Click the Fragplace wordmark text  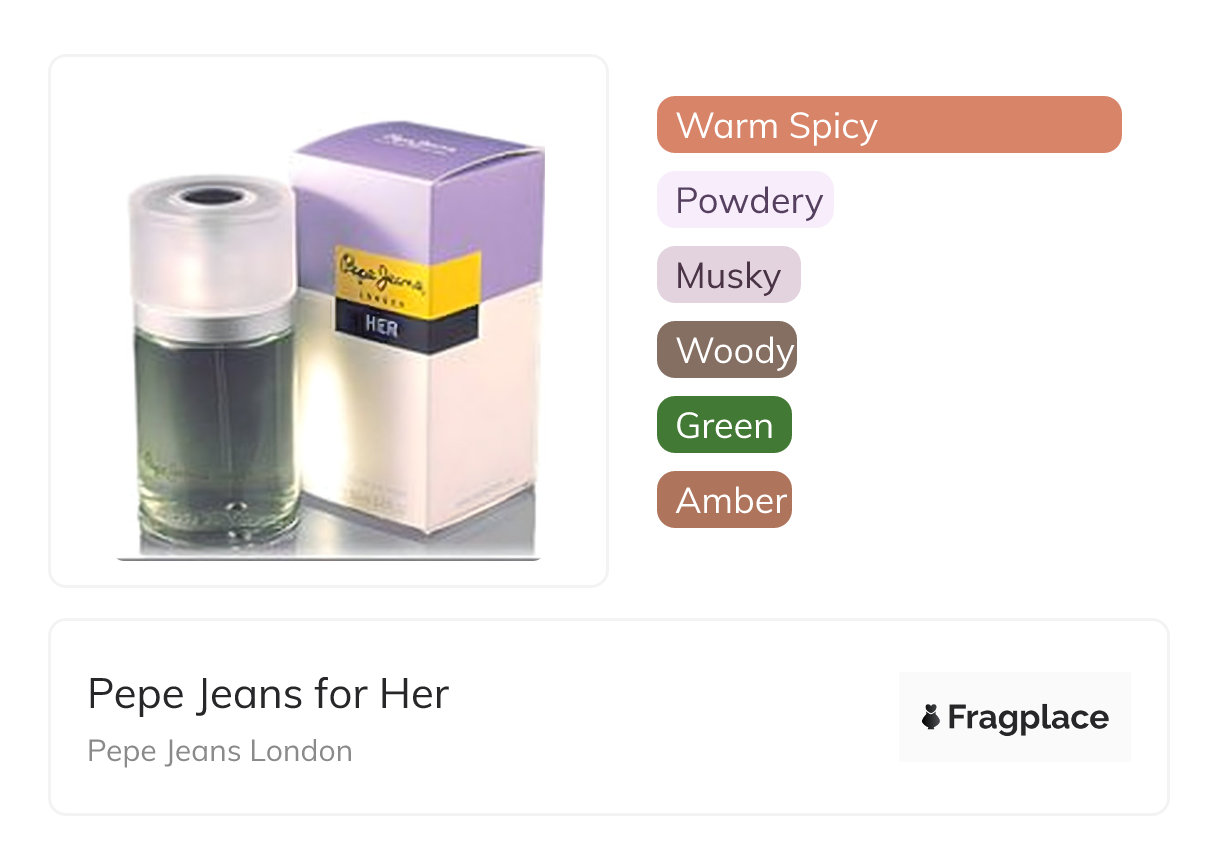[x=1028, y=717]
